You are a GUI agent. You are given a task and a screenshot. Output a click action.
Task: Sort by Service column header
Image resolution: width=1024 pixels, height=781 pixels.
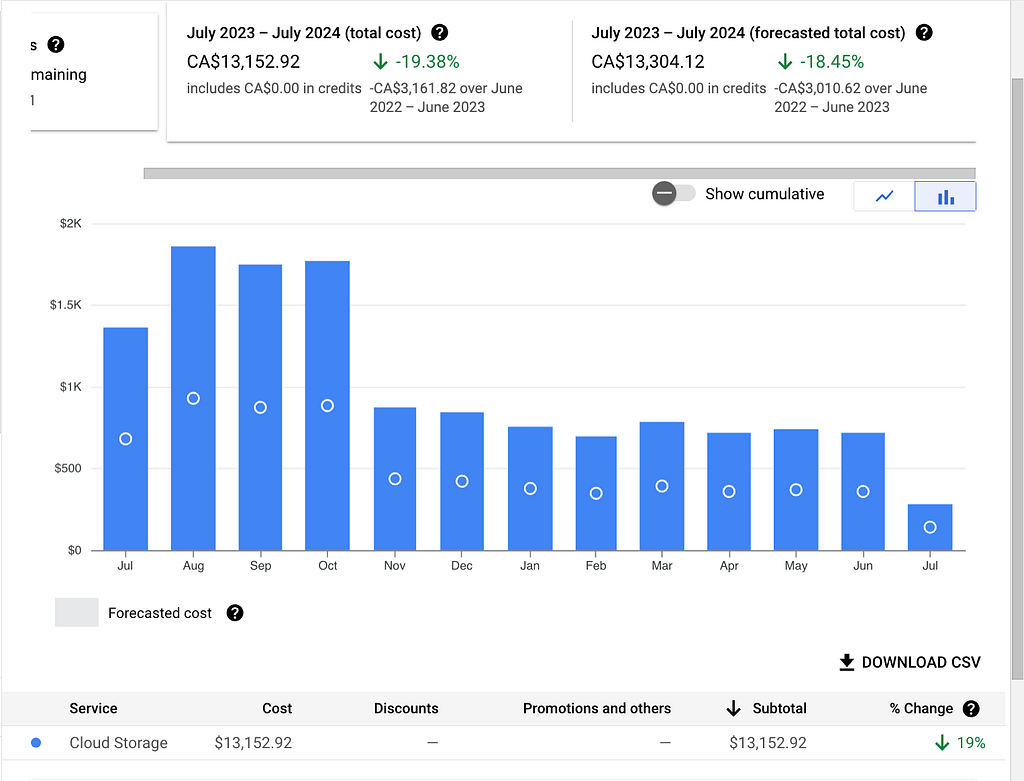pyautogui.click(x=93, y=708)
